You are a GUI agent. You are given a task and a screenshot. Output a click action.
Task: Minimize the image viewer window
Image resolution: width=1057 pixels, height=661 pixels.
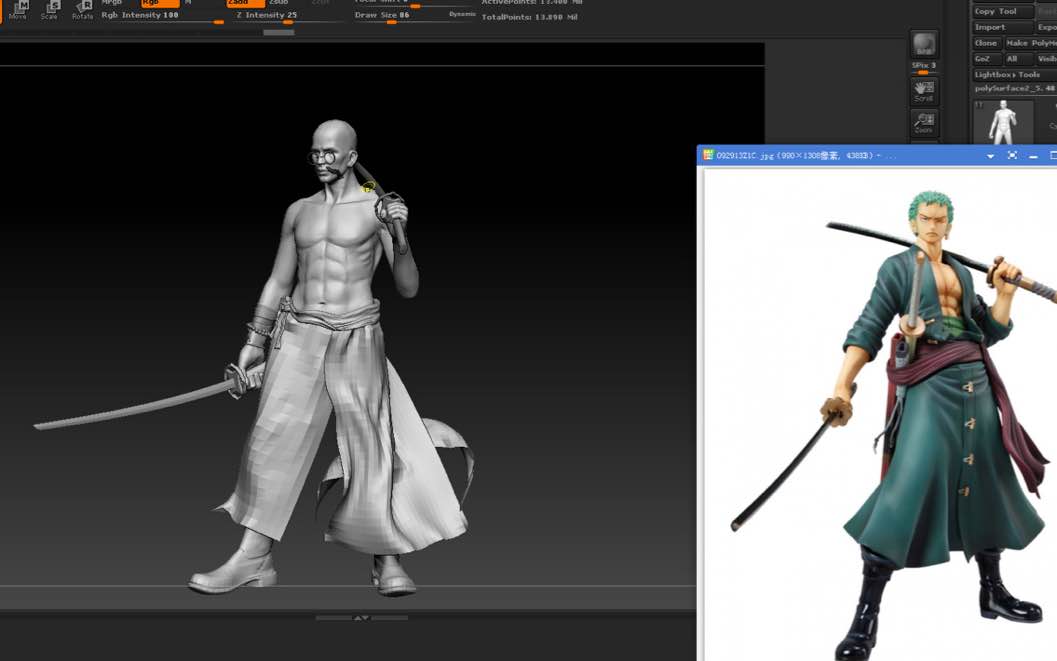pyautogui.click(x=1033, y=156)
